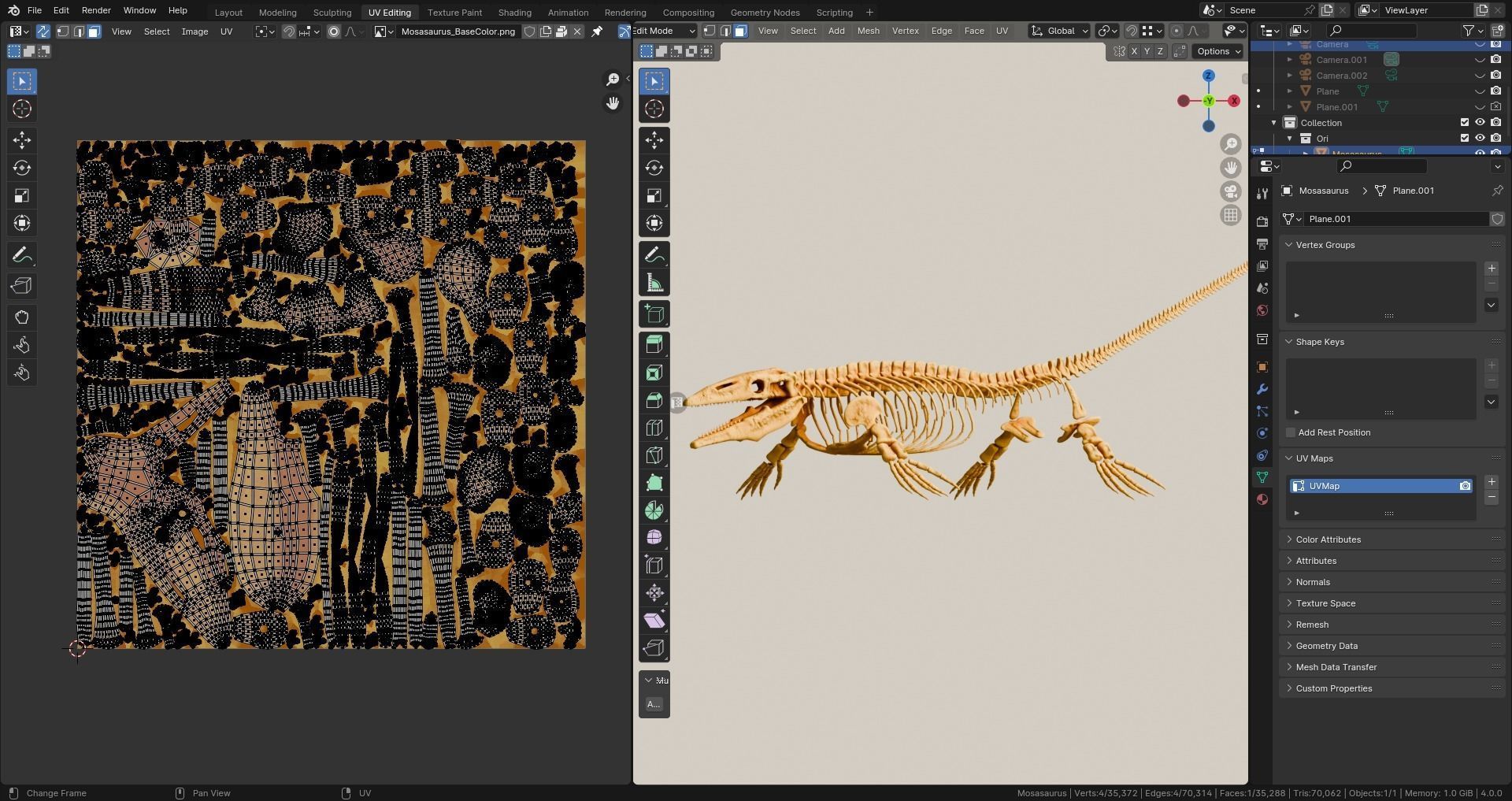Screen dimensions: 1512x801
Task: Add a new UV map with plus button
Action: click(1491, 482)
